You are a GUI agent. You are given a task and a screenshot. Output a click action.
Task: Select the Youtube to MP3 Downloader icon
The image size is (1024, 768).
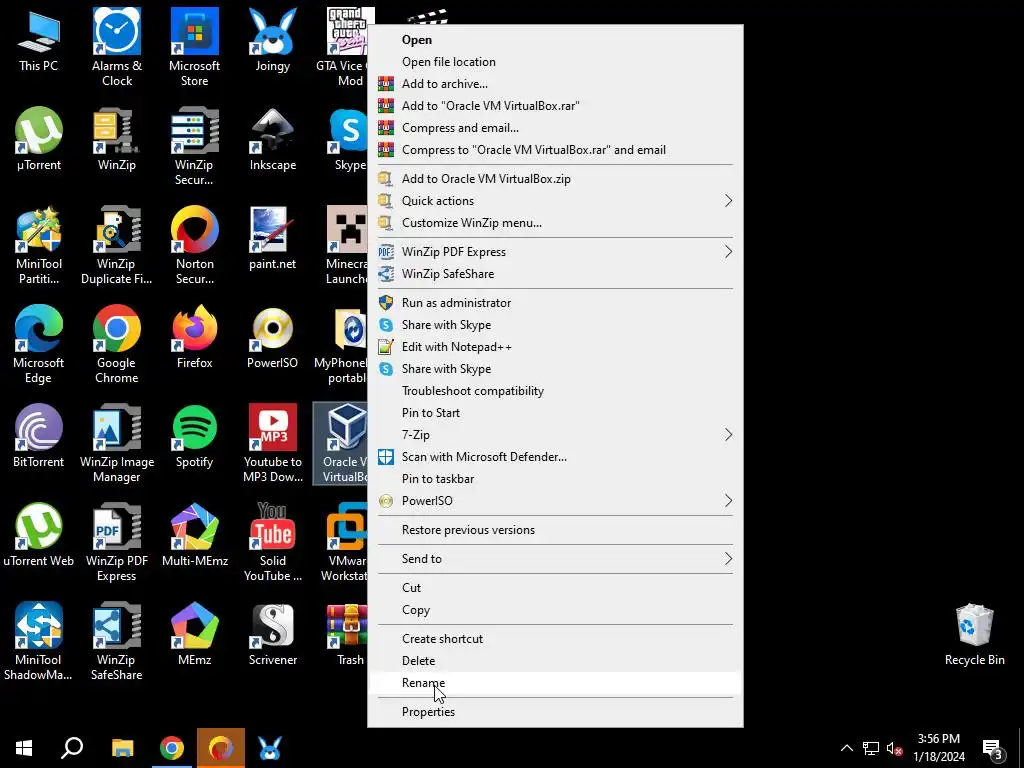coord(272,444)
